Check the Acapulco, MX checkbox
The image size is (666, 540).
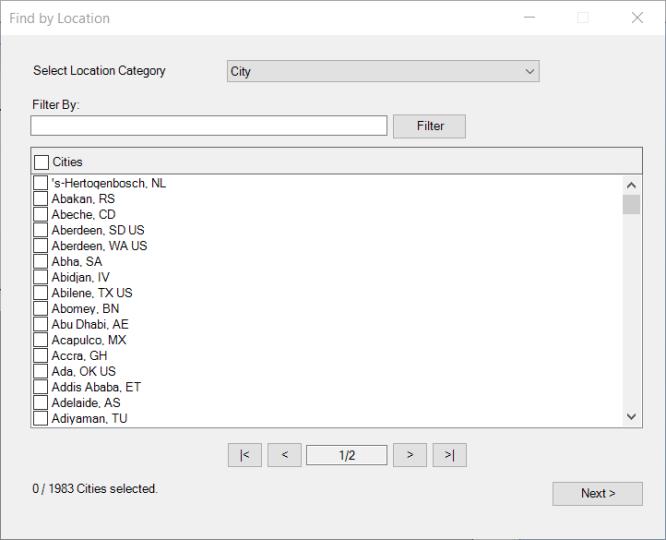pos(41,340)
